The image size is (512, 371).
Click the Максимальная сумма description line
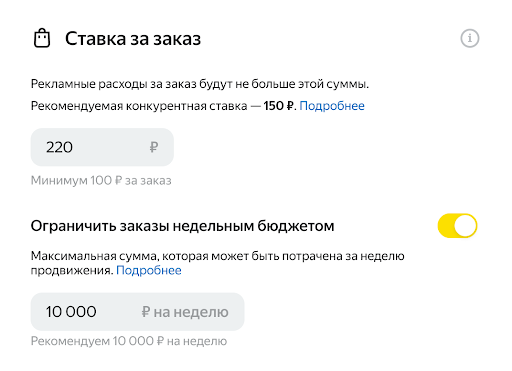pos(218,256)
